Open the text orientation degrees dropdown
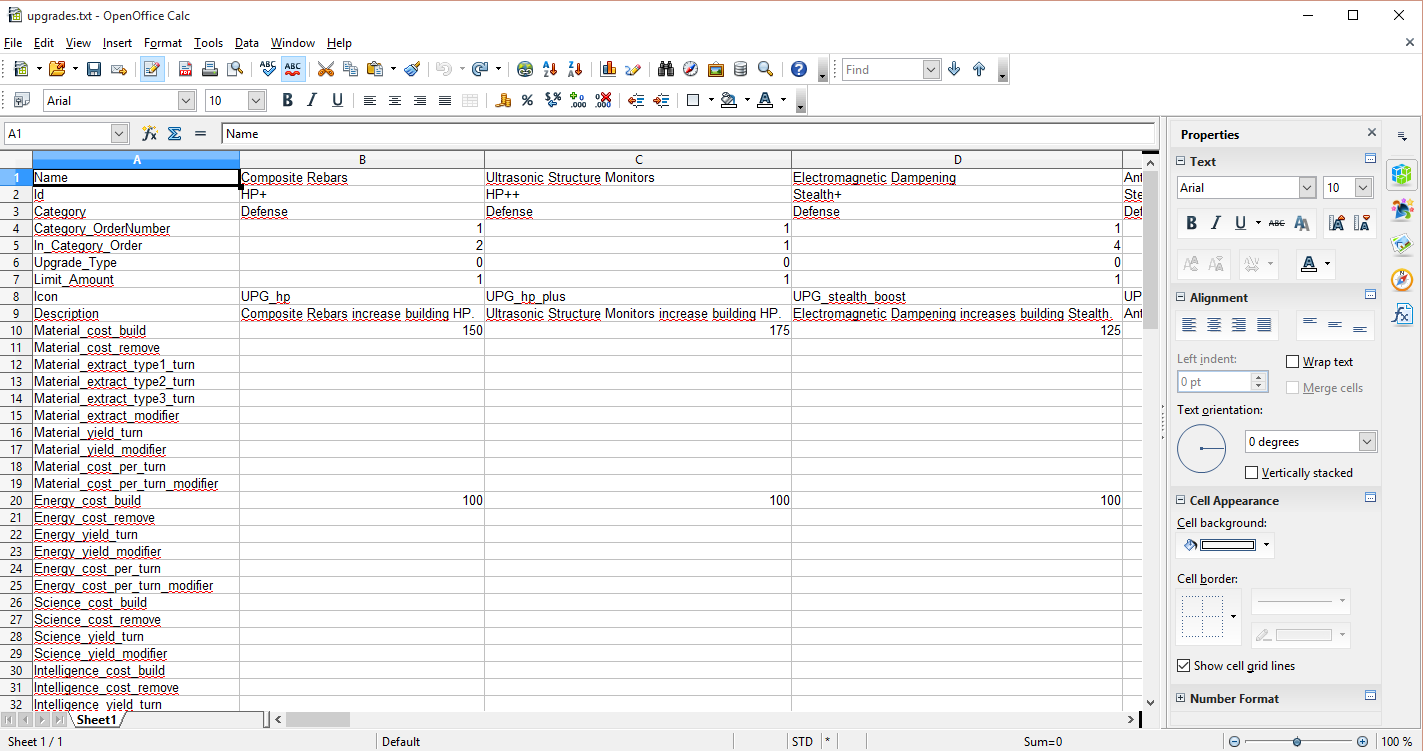Viewport: 1423px width, 751px height. pos(1367,442)
